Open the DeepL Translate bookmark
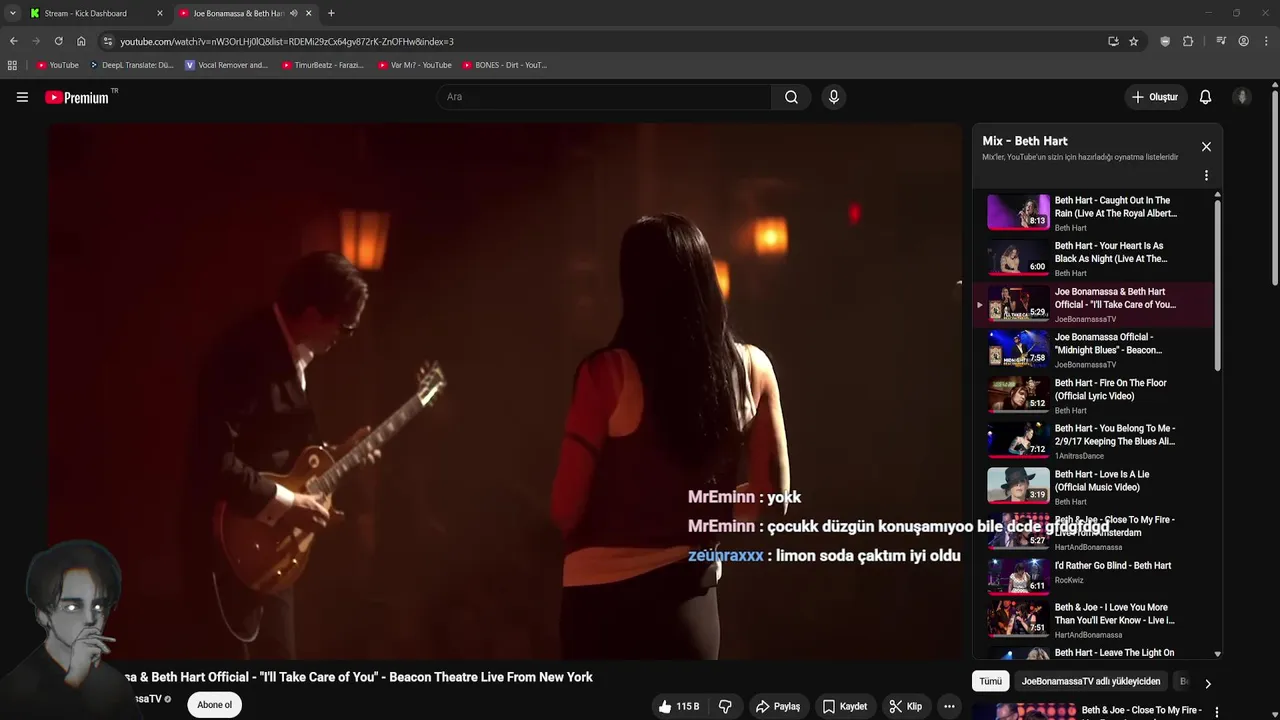Viewport: 1280px width, 720px height. pos(131,65)
